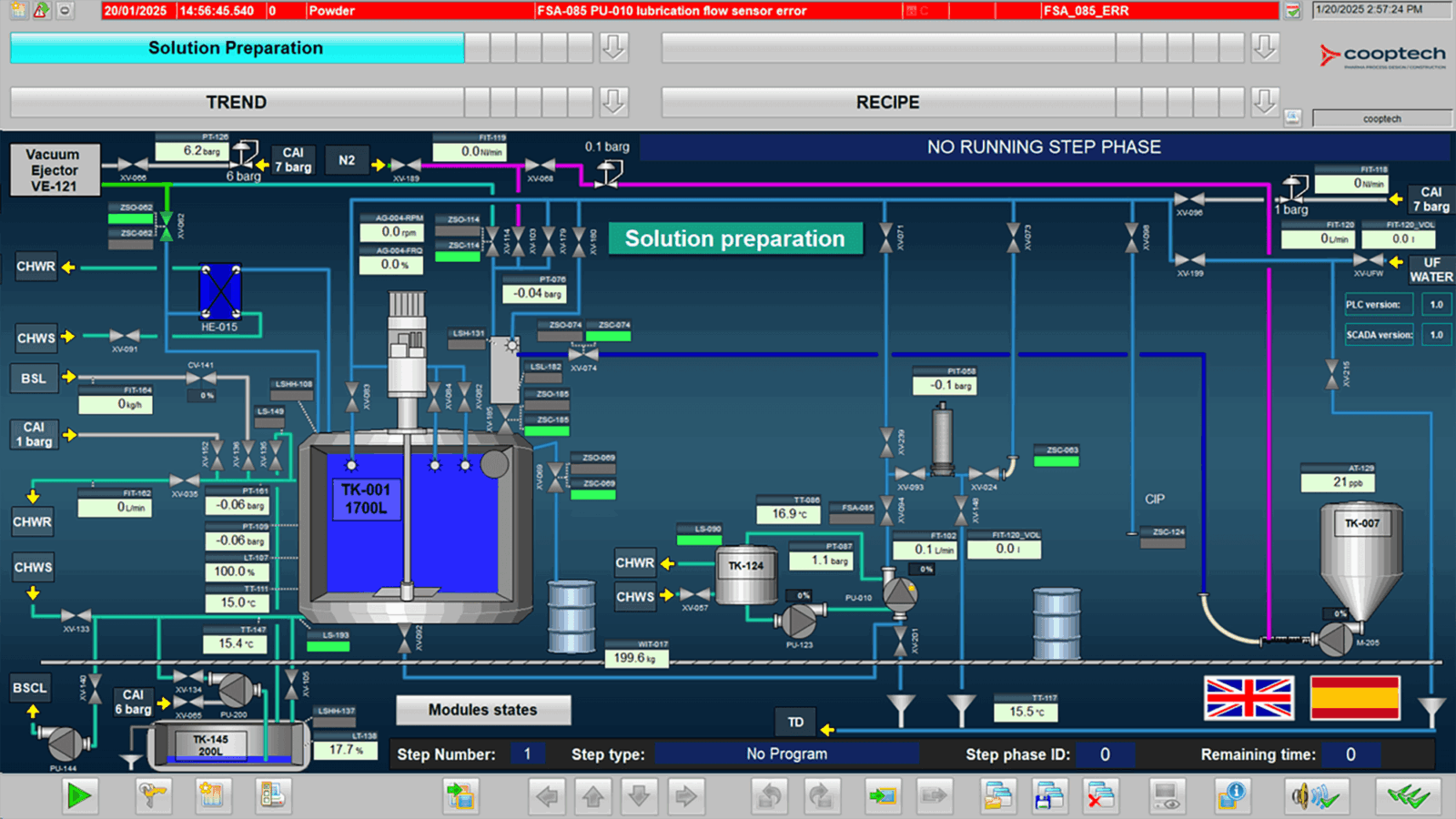Open the RECIPE tab
The image size is (1456, 819).
[x=888, y=102]
